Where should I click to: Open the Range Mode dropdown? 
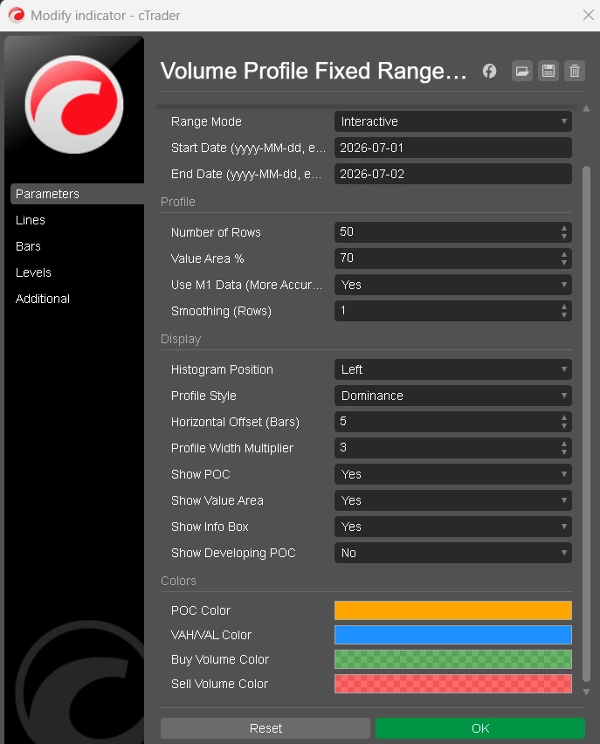pos(453,121)
